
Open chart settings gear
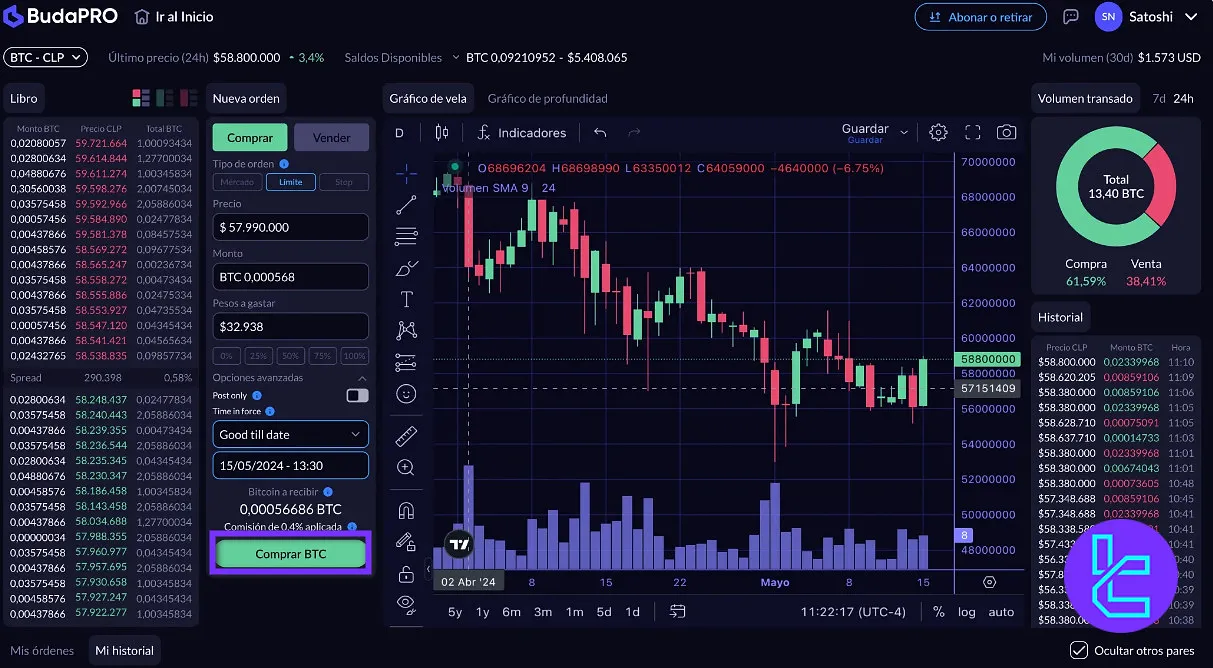[938, 131]
